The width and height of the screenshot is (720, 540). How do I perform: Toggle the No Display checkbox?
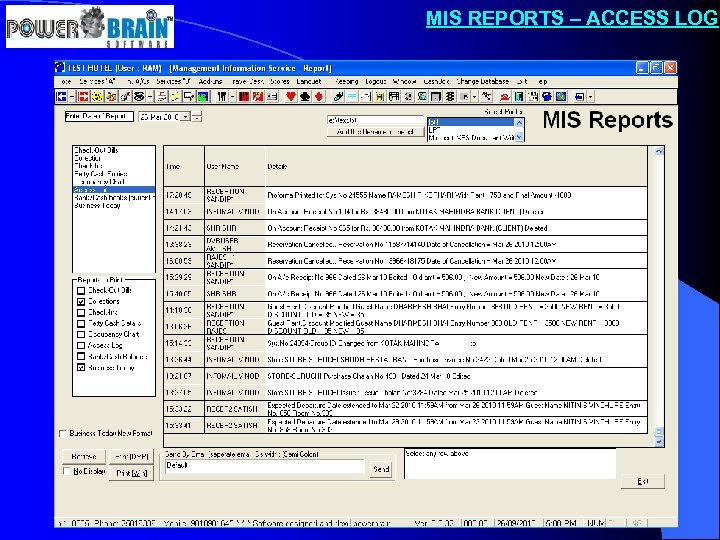(x=67, y=472)
